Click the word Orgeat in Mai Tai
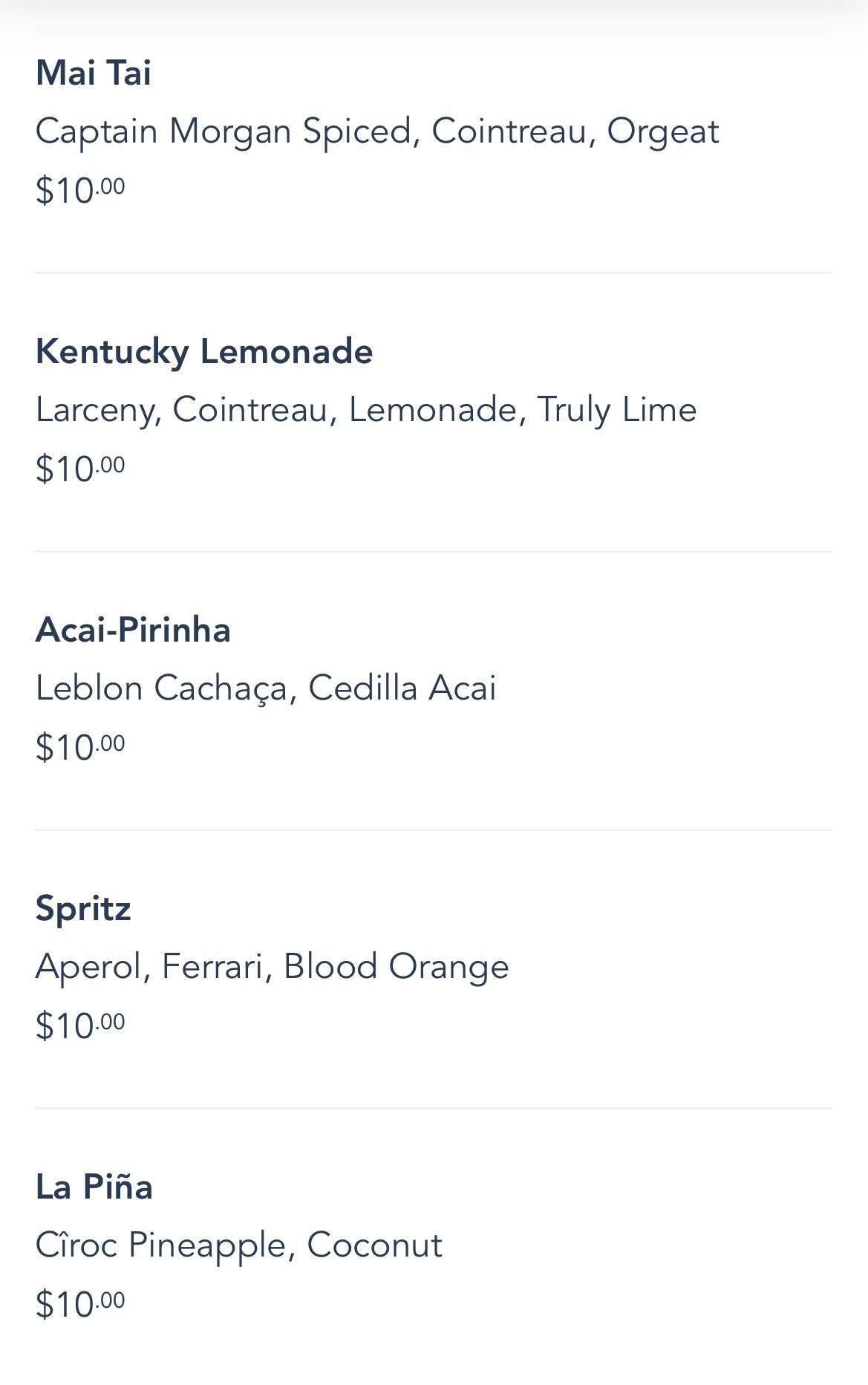 662,131
